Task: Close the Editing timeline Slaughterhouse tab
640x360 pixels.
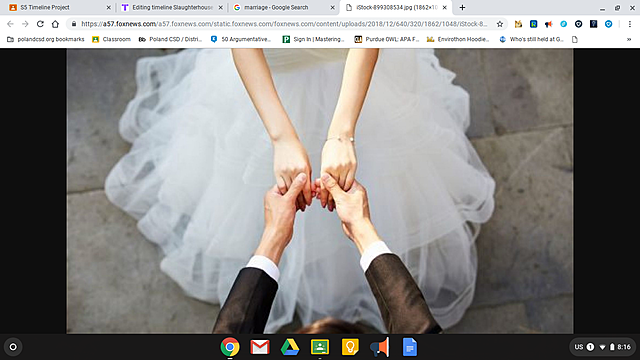Action: [x=220, y=7]
